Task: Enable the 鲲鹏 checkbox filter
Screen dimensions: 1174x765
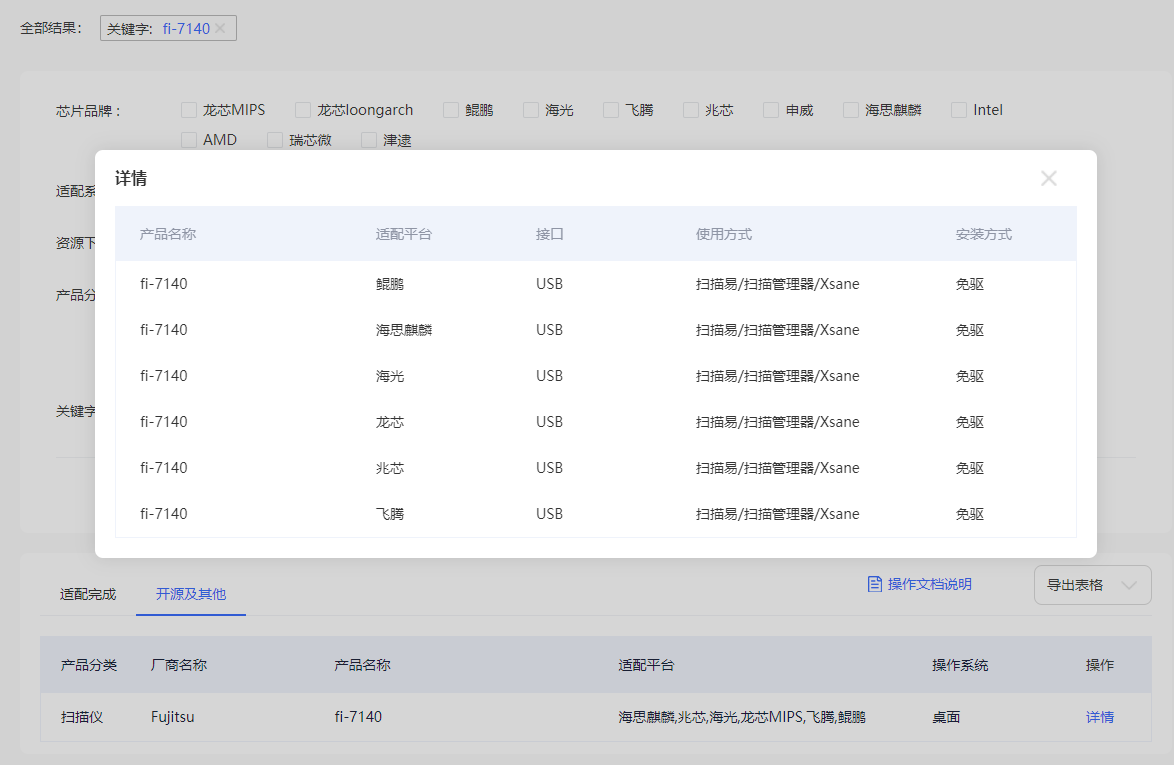Action: (x=451, y=110)
